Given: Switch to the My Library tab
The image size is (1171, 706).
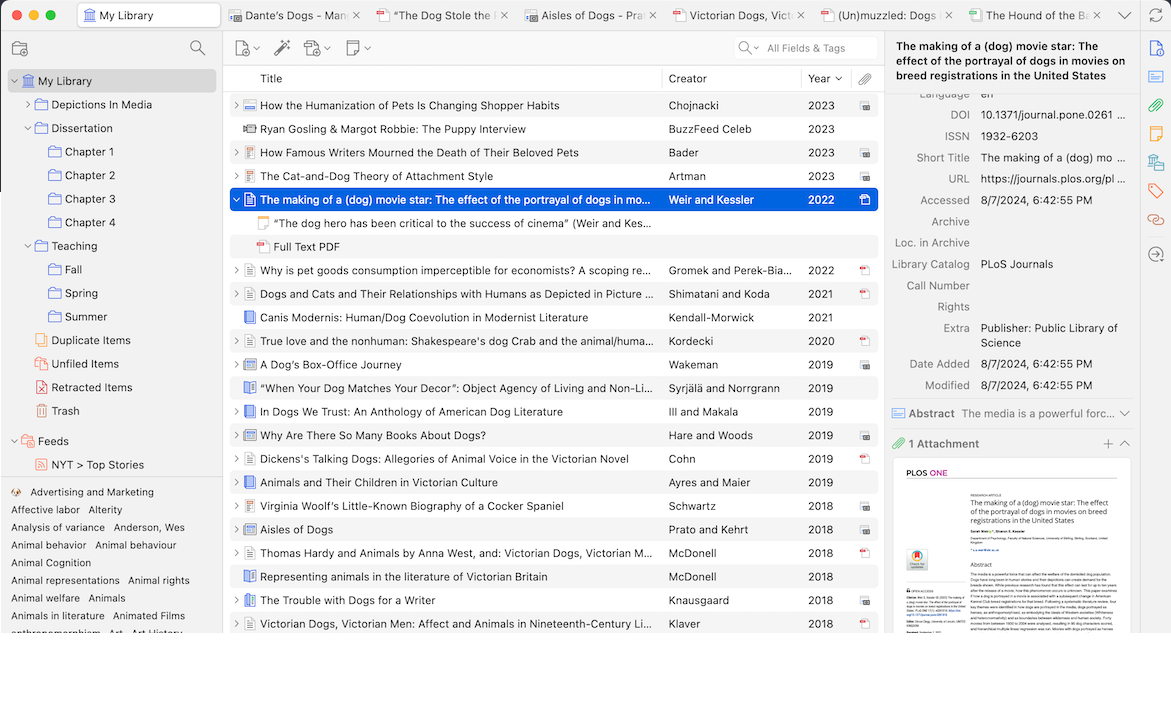Looking at the screenshot, I should (149, 15).
